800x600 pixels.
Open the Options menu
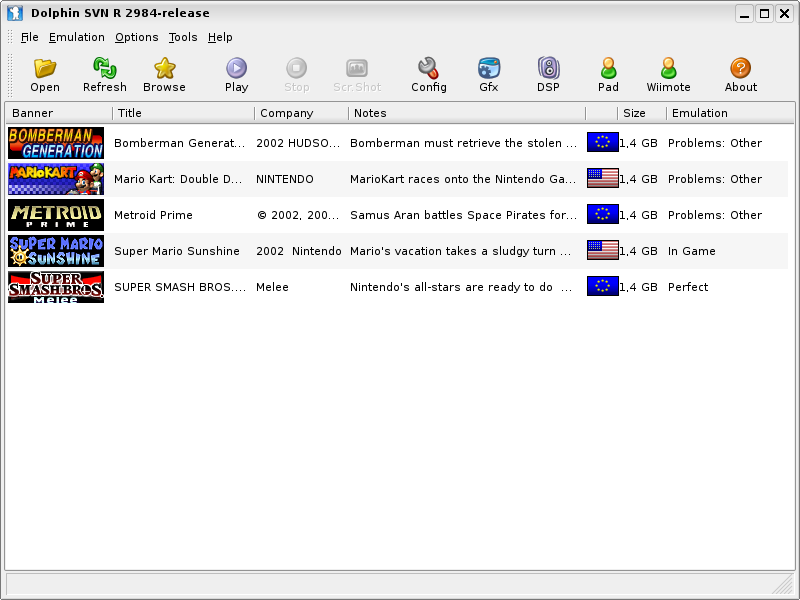pyautogui.click(x=136, y=37)
